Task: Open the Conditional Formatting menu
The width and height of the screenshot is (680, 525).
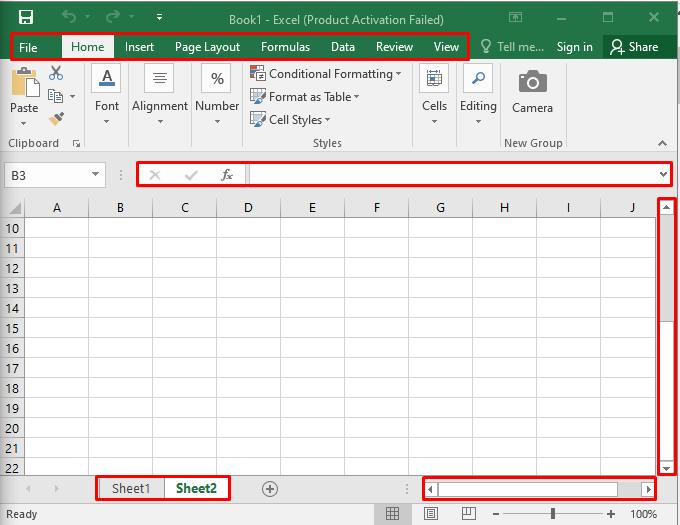Action: [x=325, y=74]
